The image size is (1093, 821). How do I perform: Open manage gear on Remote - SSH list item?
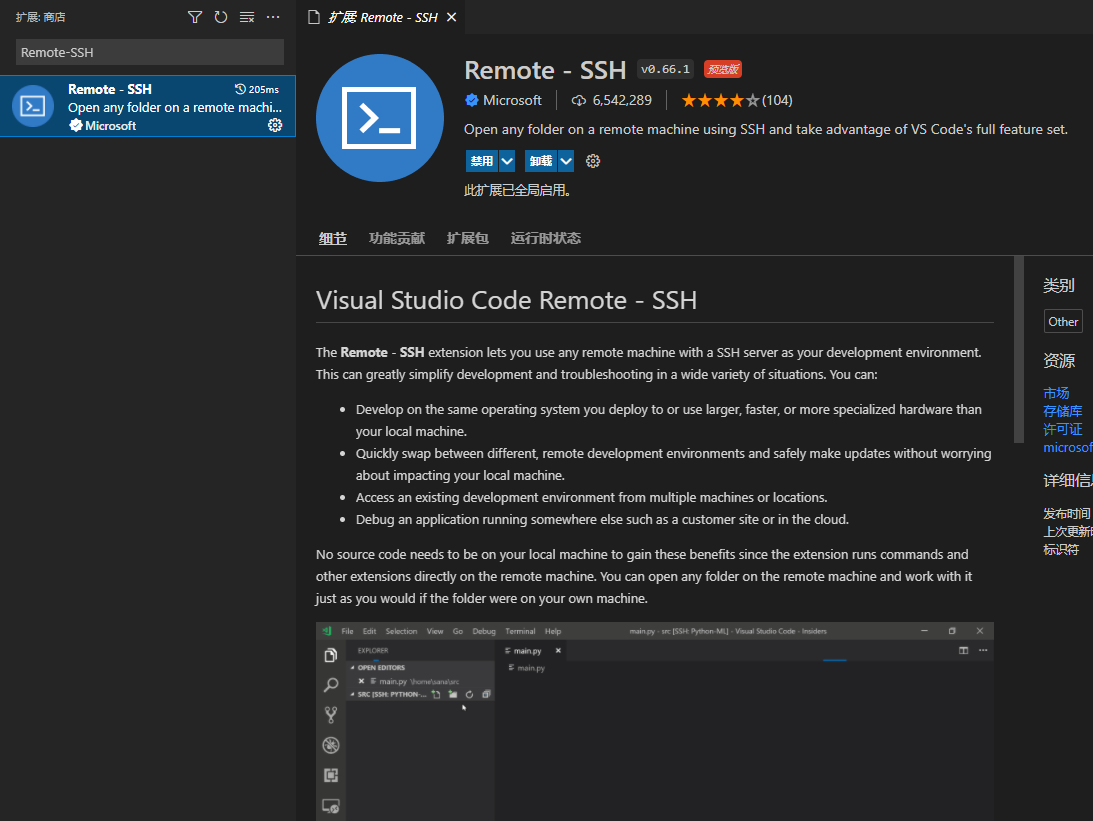(275, 125)
